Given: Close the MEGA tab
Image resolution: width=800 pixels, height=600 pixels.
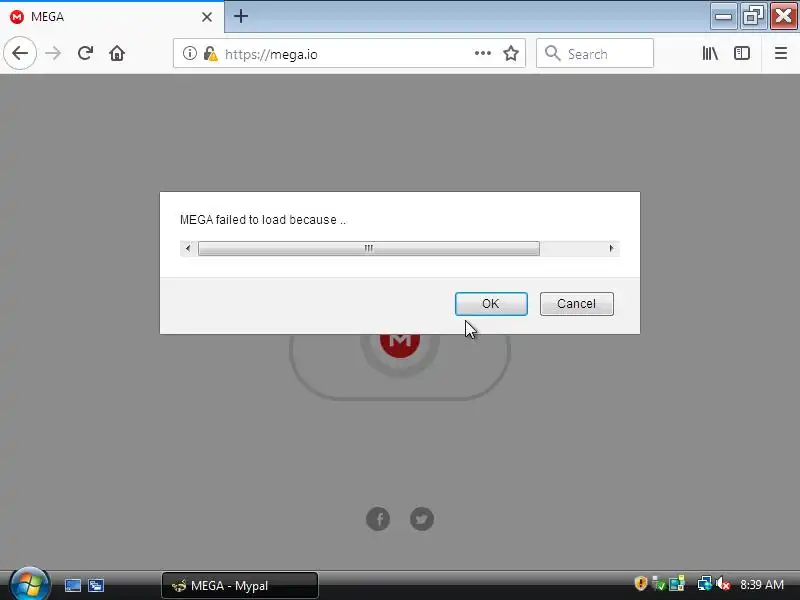Looking at the screenshot, I should (207, 17).
